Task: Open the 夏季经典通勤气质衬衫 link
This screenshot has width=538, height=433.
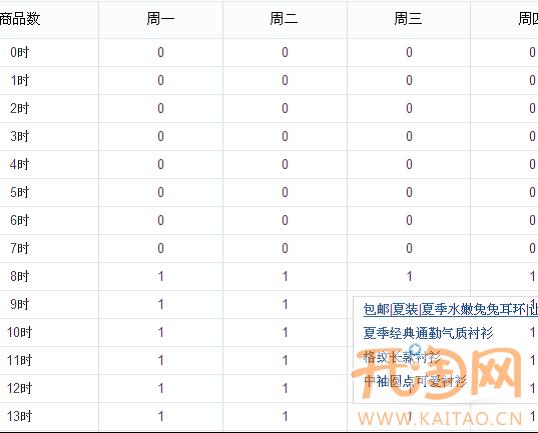Action: tap(428, 333)
